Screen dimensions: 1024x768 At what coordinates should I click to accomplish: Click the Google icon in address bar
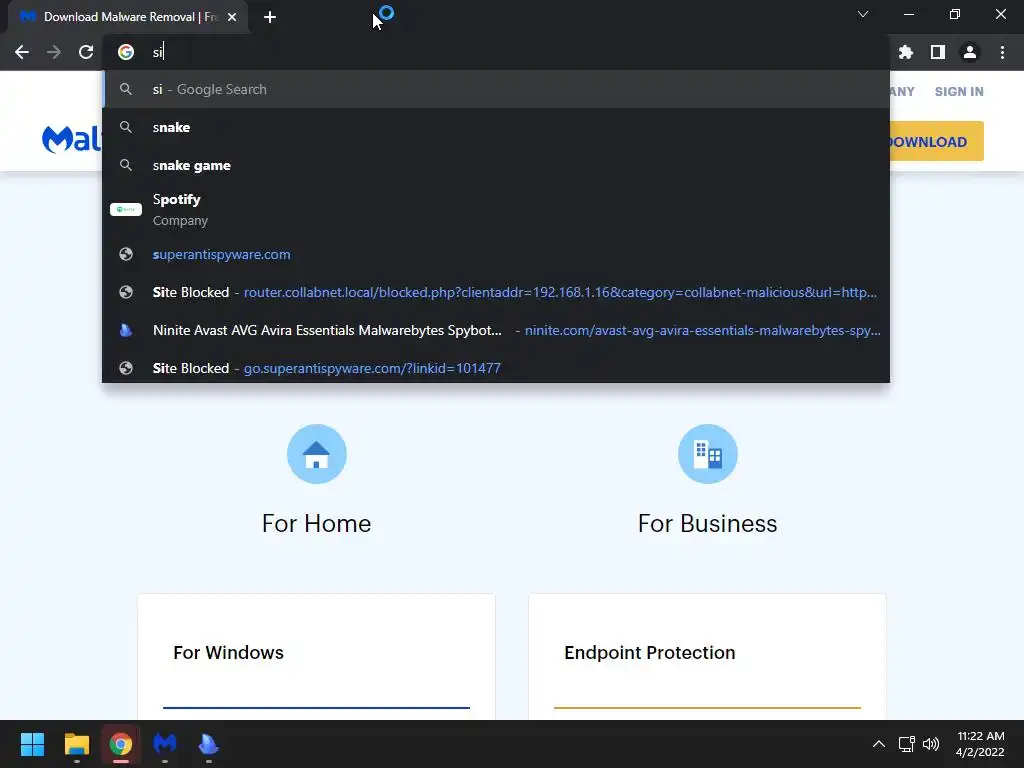126,52
